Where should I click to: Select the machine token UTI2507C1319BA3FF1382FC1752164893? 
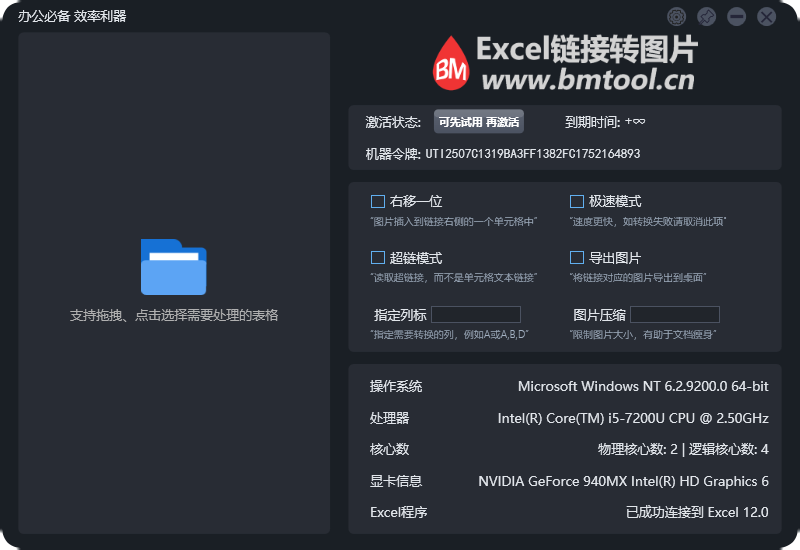pos(533,154)
